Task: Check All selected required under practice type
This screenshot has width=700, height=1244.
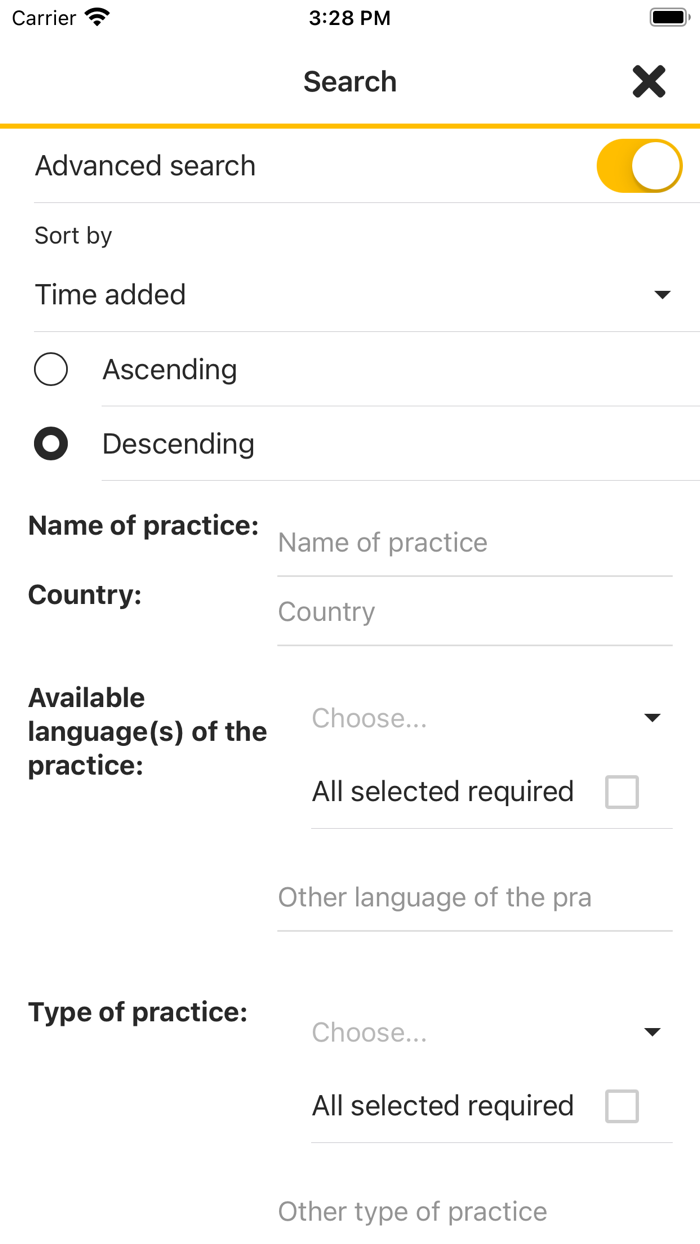Action: 622,1107
